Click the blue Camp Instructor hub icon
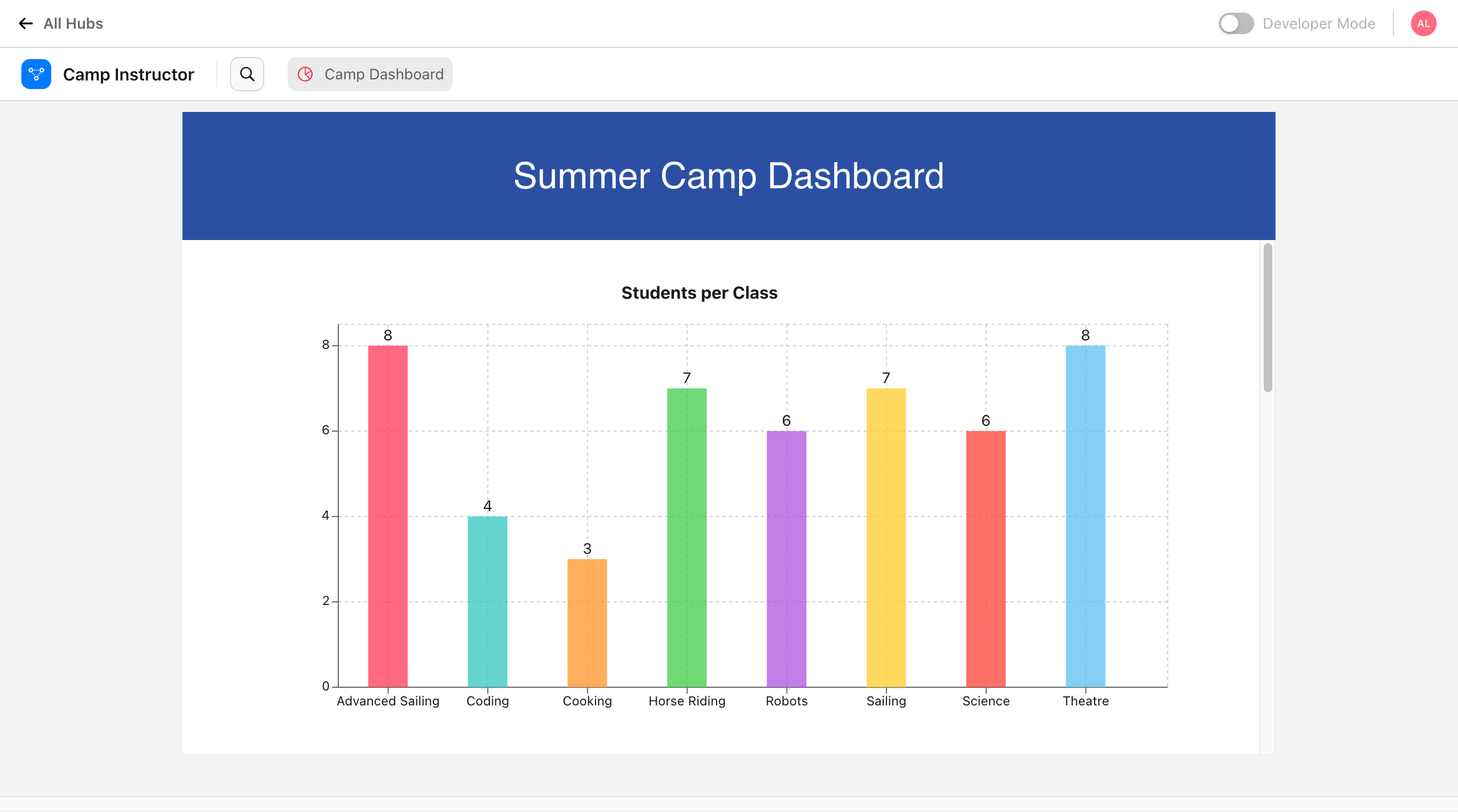The height and width of the screenshot is (812, 1458). (36, 74)
